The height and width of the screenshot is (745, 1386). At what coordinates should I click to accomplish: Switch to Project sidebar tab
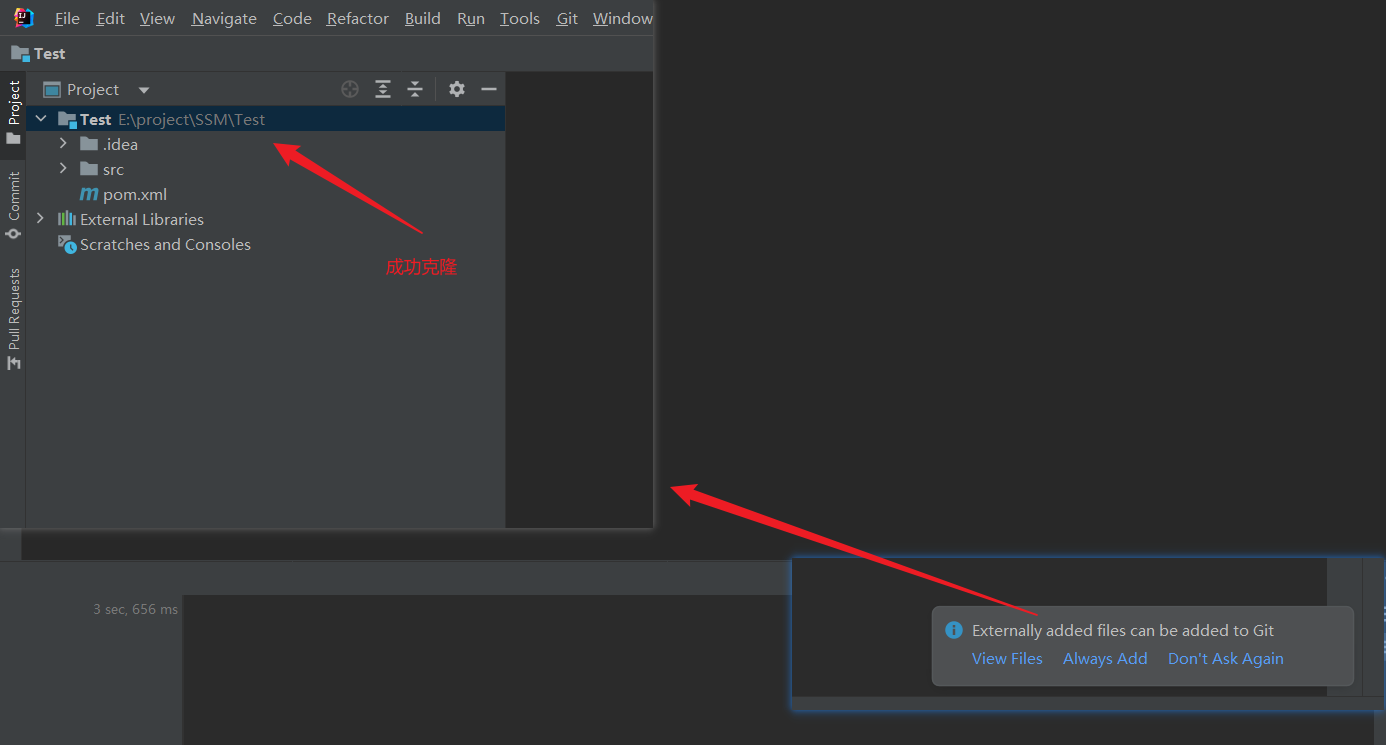pyautogui.click(x=13, y=113)
